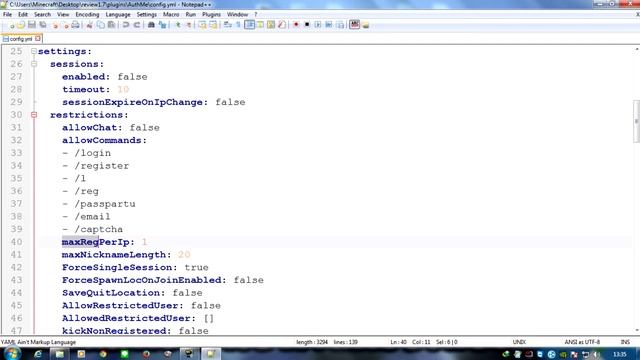Screen dimensions: 640x360
Task: Zoom out using the toolbar icon
Action: click(188, 25)
